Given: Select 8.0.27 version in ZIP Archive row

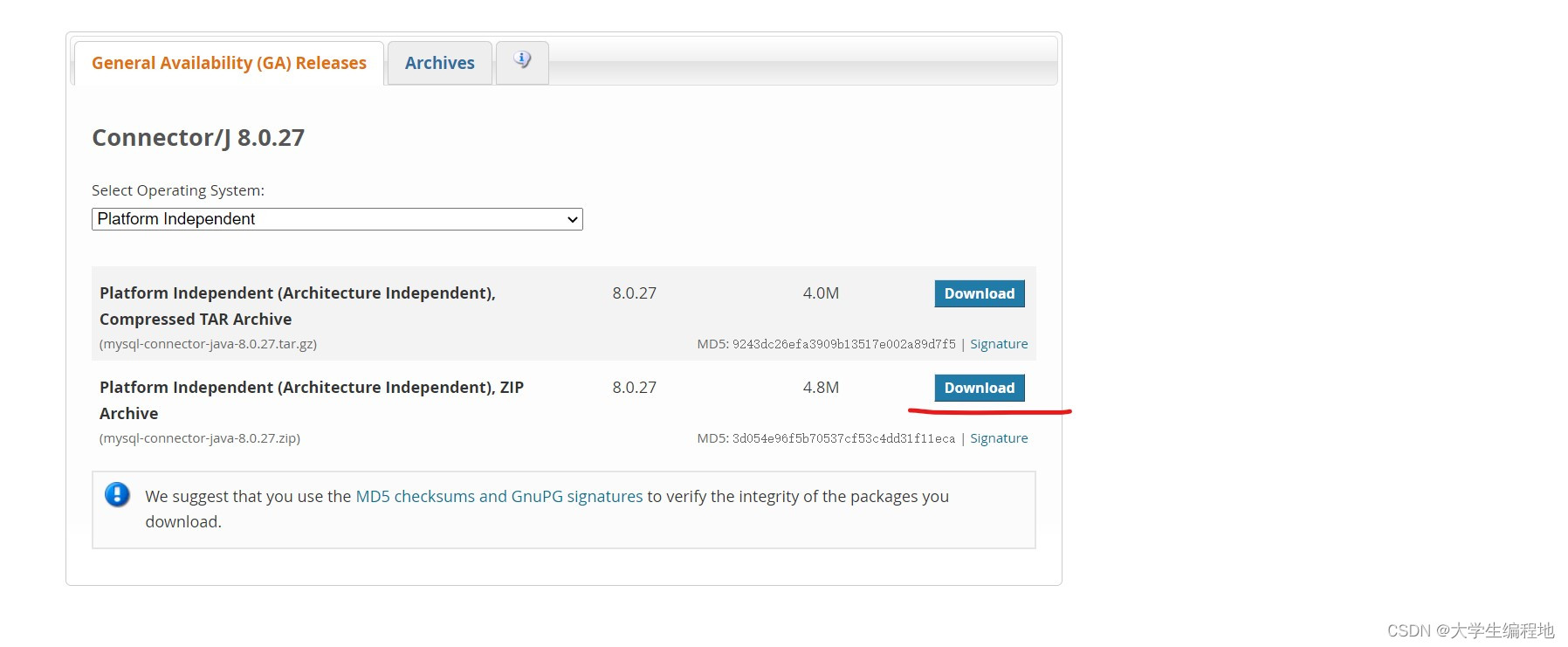Looking at the screenshot, I should pos(634,388).
